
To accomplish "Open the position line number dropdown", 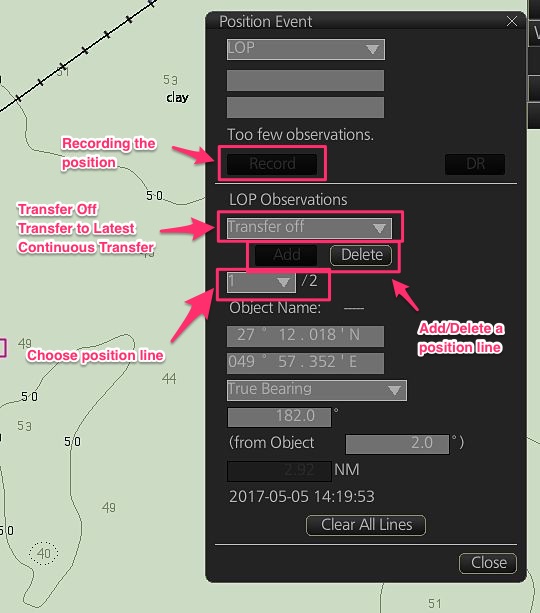I will [261, 282].
